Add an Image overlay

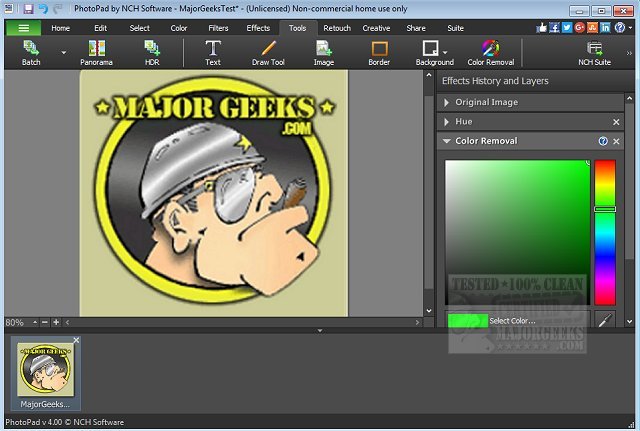(324, 53)
